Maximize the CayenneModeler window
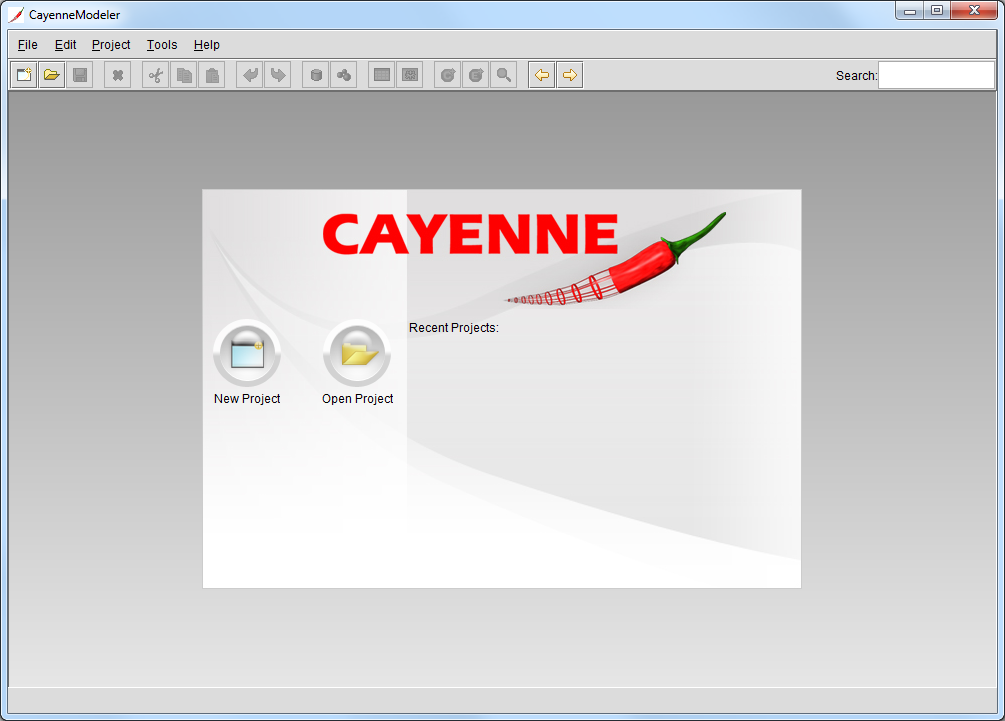Screen dimensions: 1005x721 coord(937,11)
